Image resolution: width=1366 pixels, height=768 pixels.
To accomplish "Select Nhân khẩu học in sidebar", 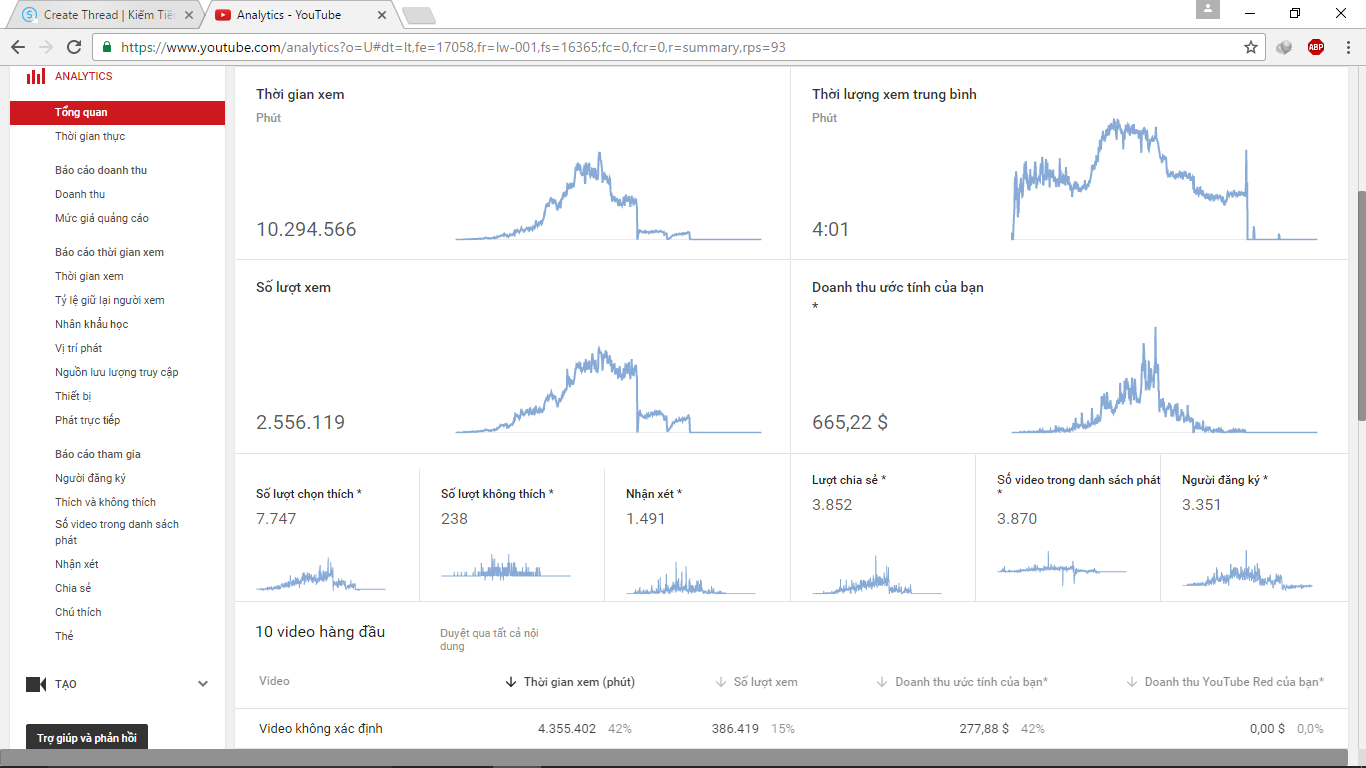I will (x=92, y=325).
